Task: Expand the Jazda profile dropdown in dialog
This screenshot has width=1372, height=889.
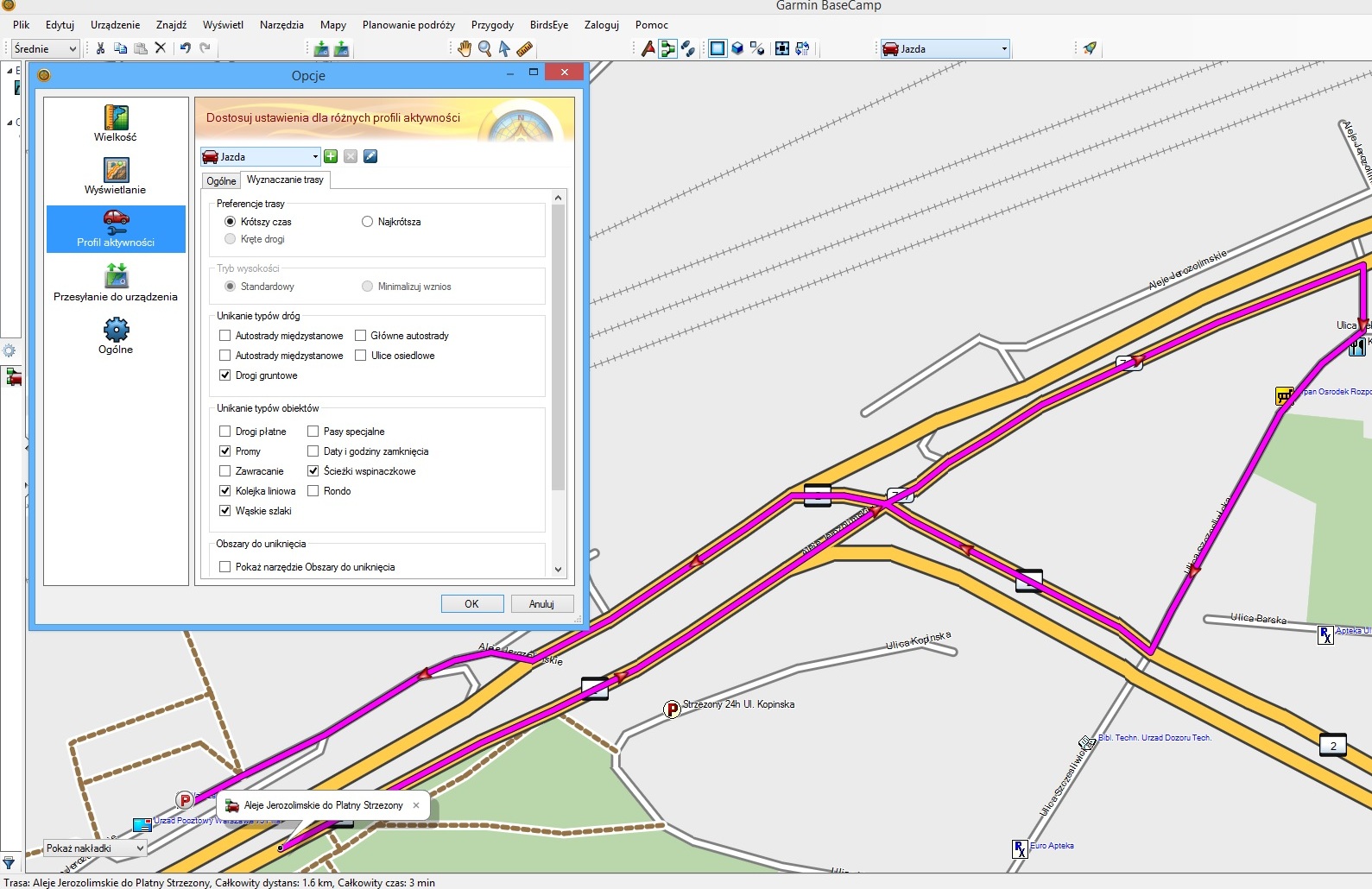Action: pyautogui.click(x=315, y=157)
